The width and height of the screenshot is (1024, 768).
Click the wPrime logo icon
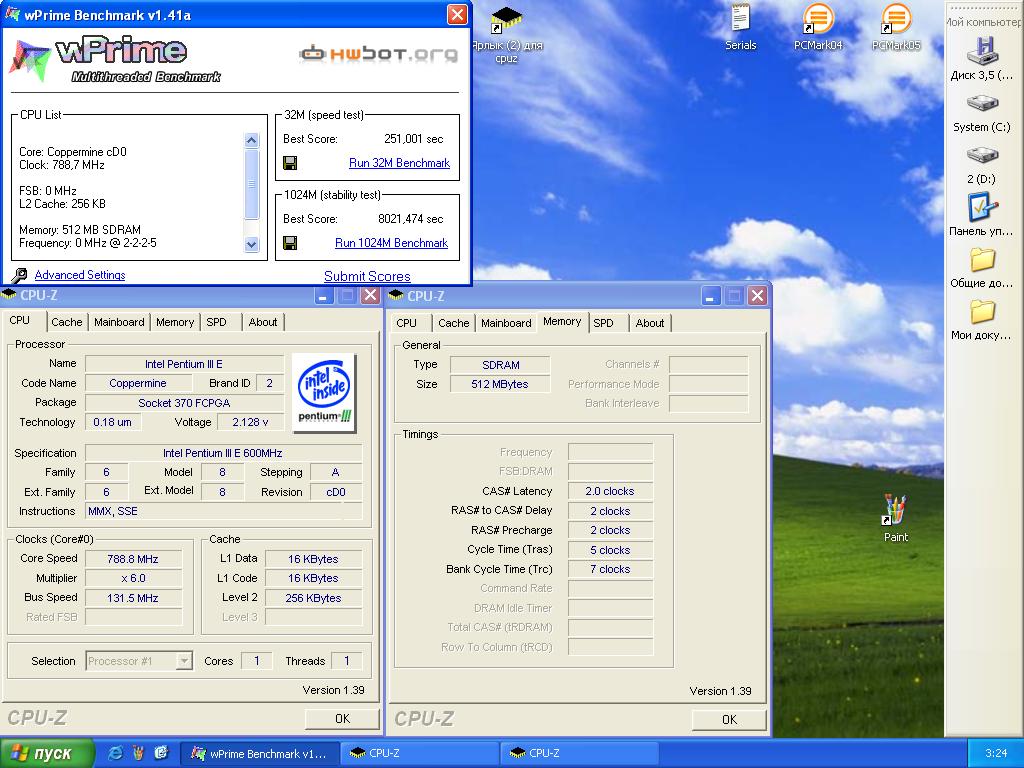30,60
